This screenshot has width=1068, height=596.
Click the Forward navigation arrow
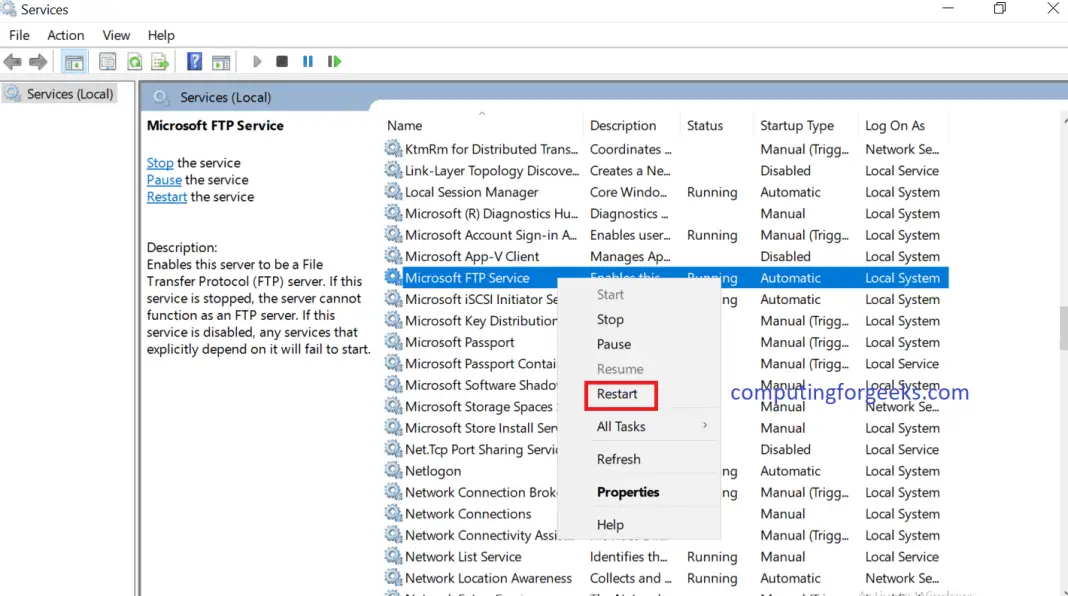tap(36, 61)
